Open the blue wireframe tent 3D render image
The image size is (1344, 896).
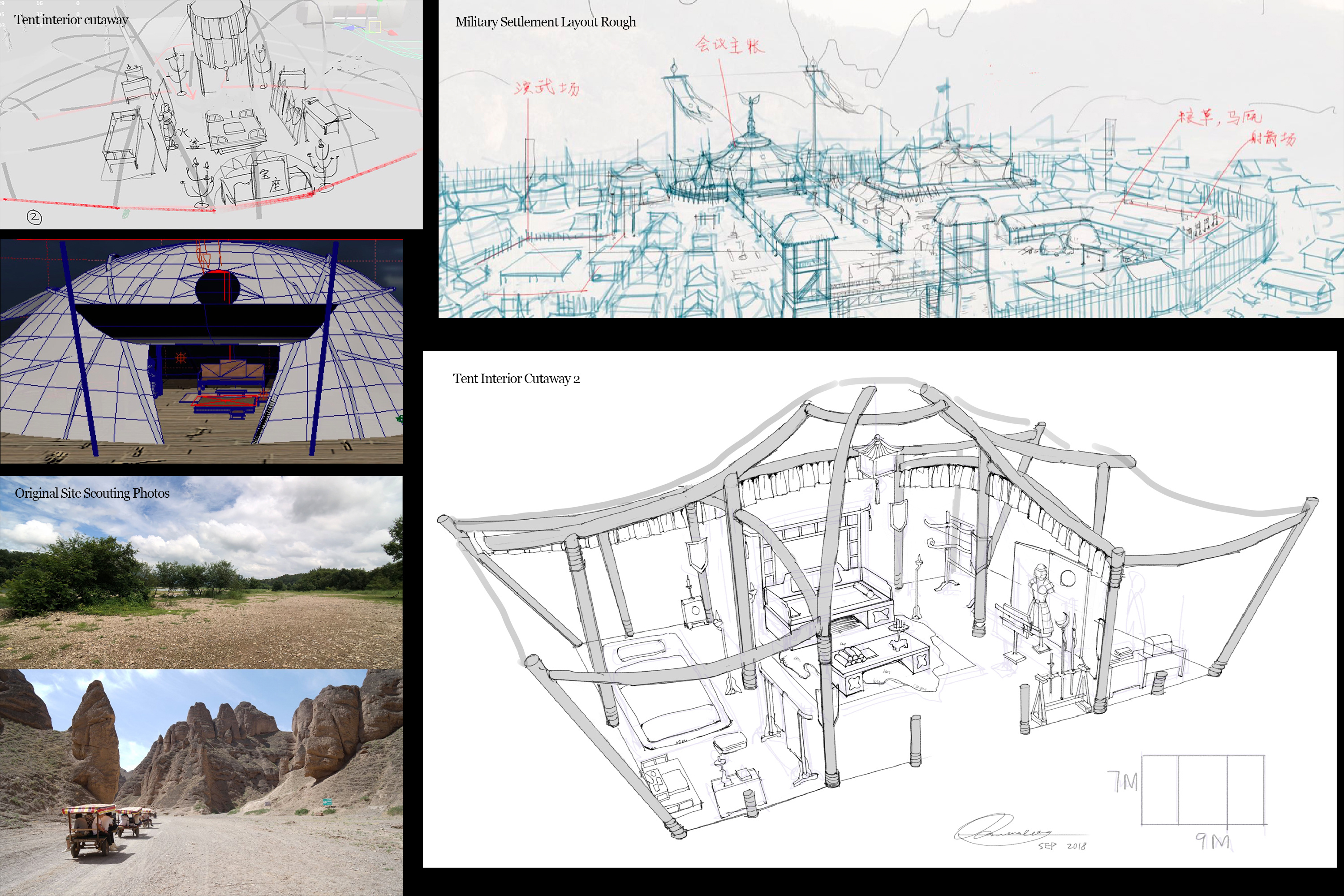[201, 351]
